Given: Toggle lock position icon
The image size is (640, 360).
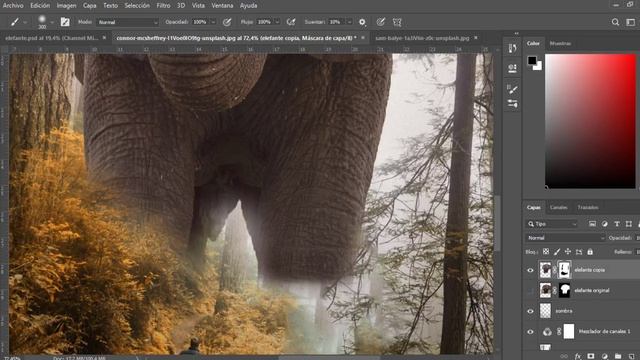Looking at the screenshot, I should [568, 252].
